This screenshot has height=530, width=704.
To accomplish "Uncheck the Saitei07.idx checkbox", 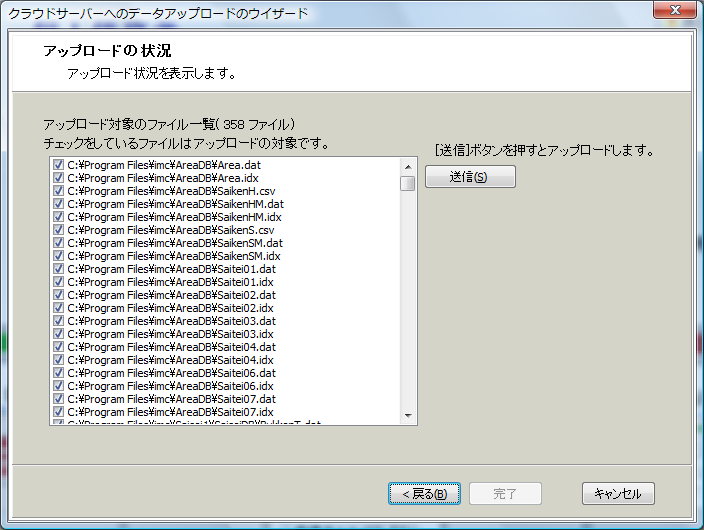I will pos(59,412).
